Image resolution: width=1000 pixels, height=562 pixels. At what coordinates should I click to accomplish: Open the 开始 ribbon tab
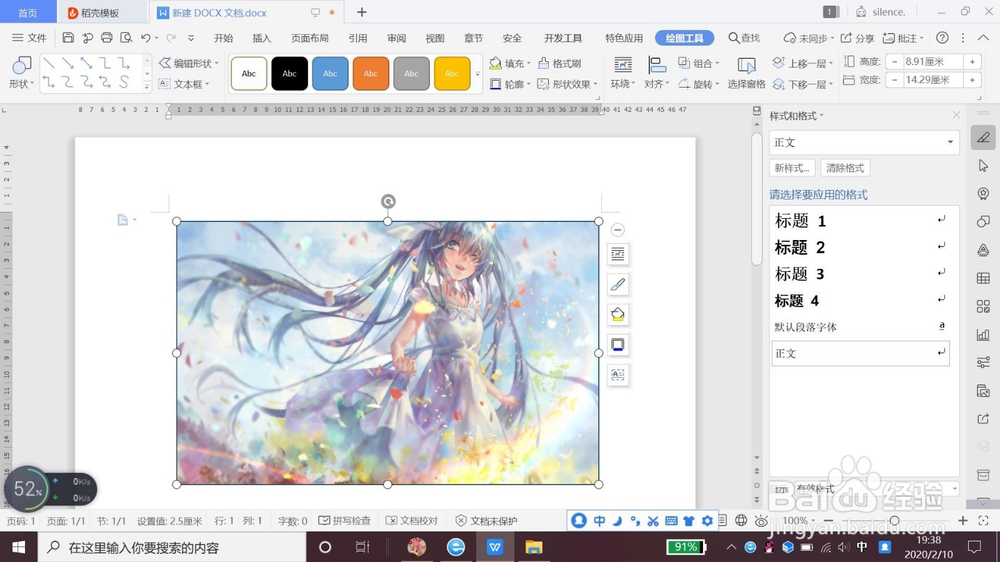tap(223, 38)
